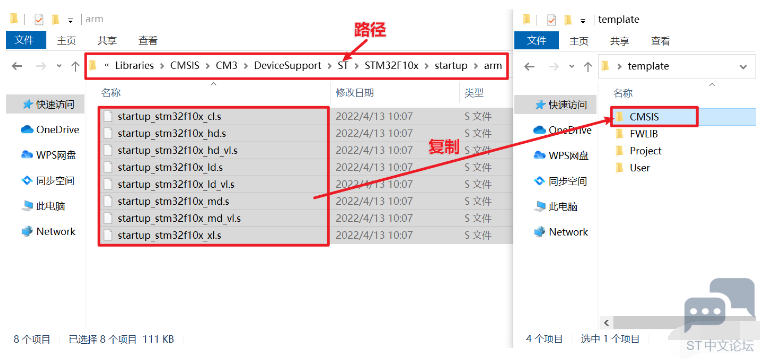Click properties quick-access icon in arm title bar
Viewport: 763px width, 361px height.
39,19
